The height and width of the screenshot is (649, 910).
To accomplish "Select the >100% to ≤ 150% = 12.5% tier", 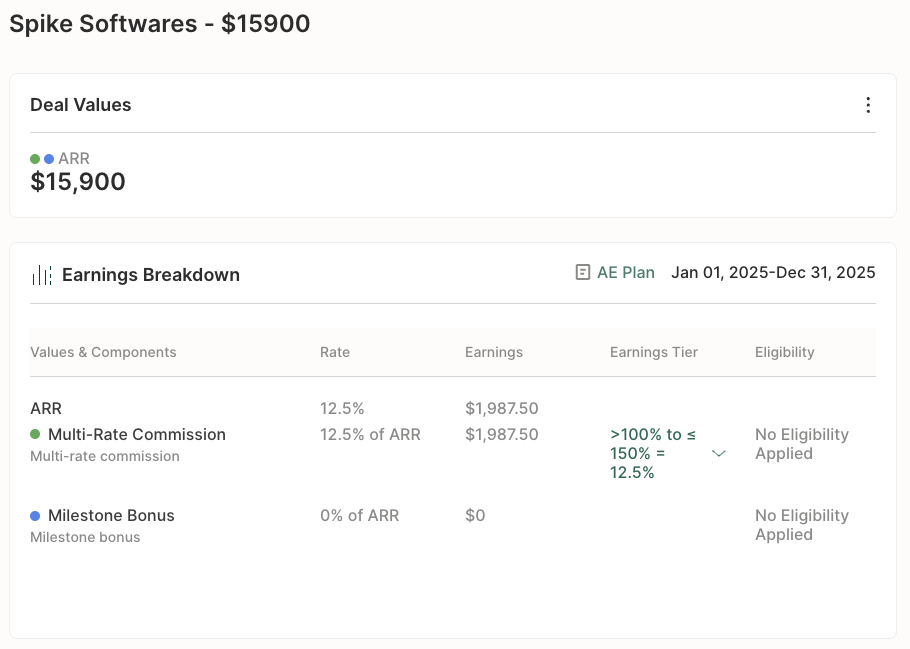I will [x=653, y=453].
